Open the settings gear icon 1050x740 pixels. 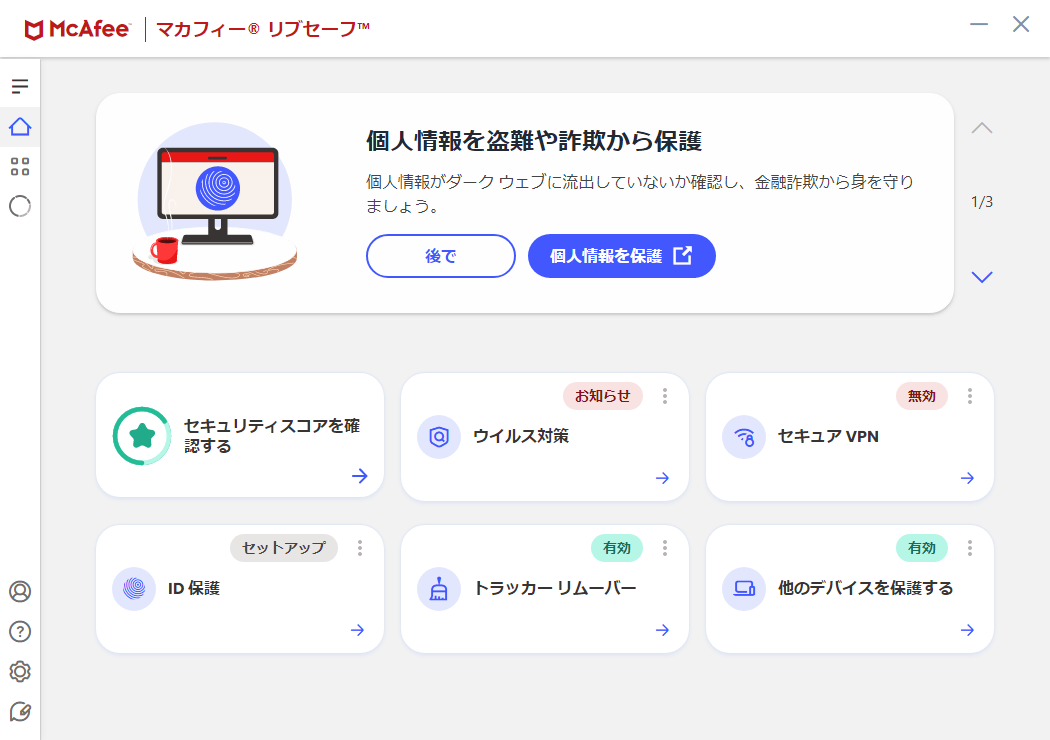pyautogui.click(x=20, y=671)
